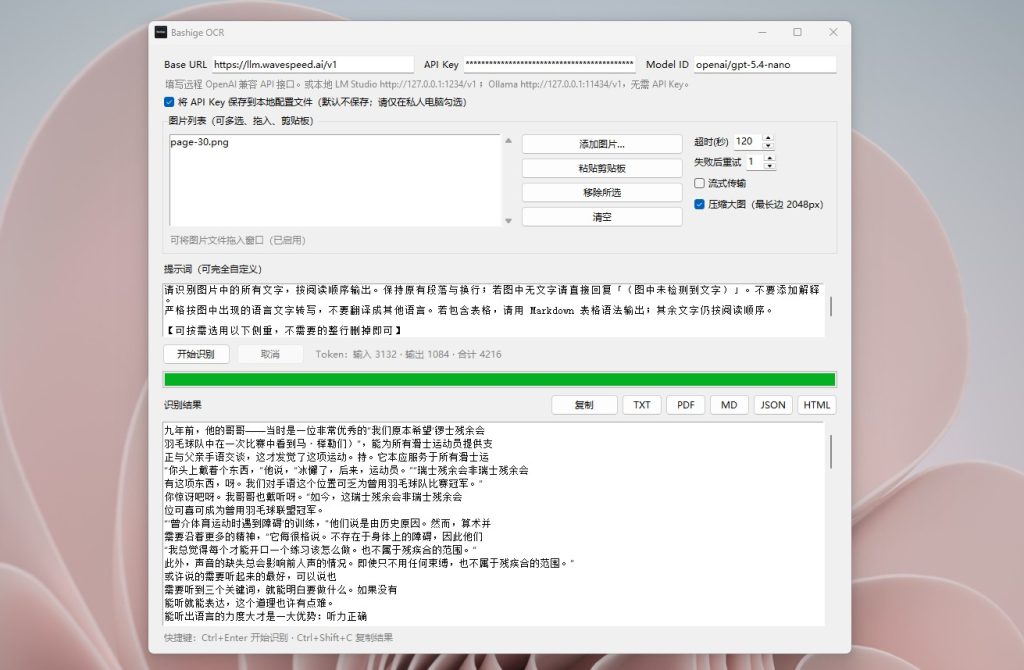Screen dimensions: 1024x670
Task: Click image list scroll down arrow
Action: pyautogui.click(x=508, y=221)
